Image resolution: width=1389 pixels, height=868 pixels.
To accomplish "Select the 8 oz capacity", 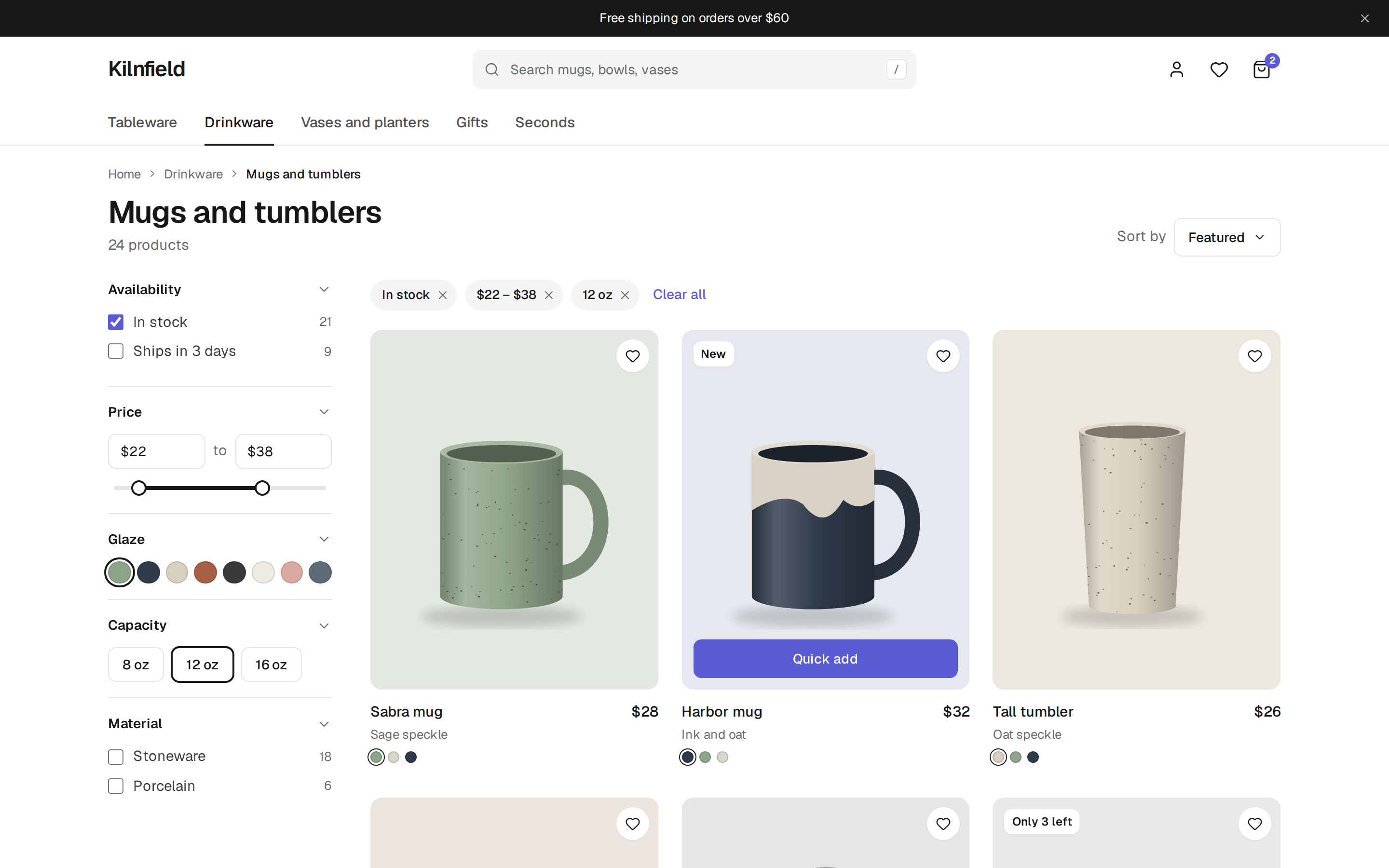I will pos(136,665).
